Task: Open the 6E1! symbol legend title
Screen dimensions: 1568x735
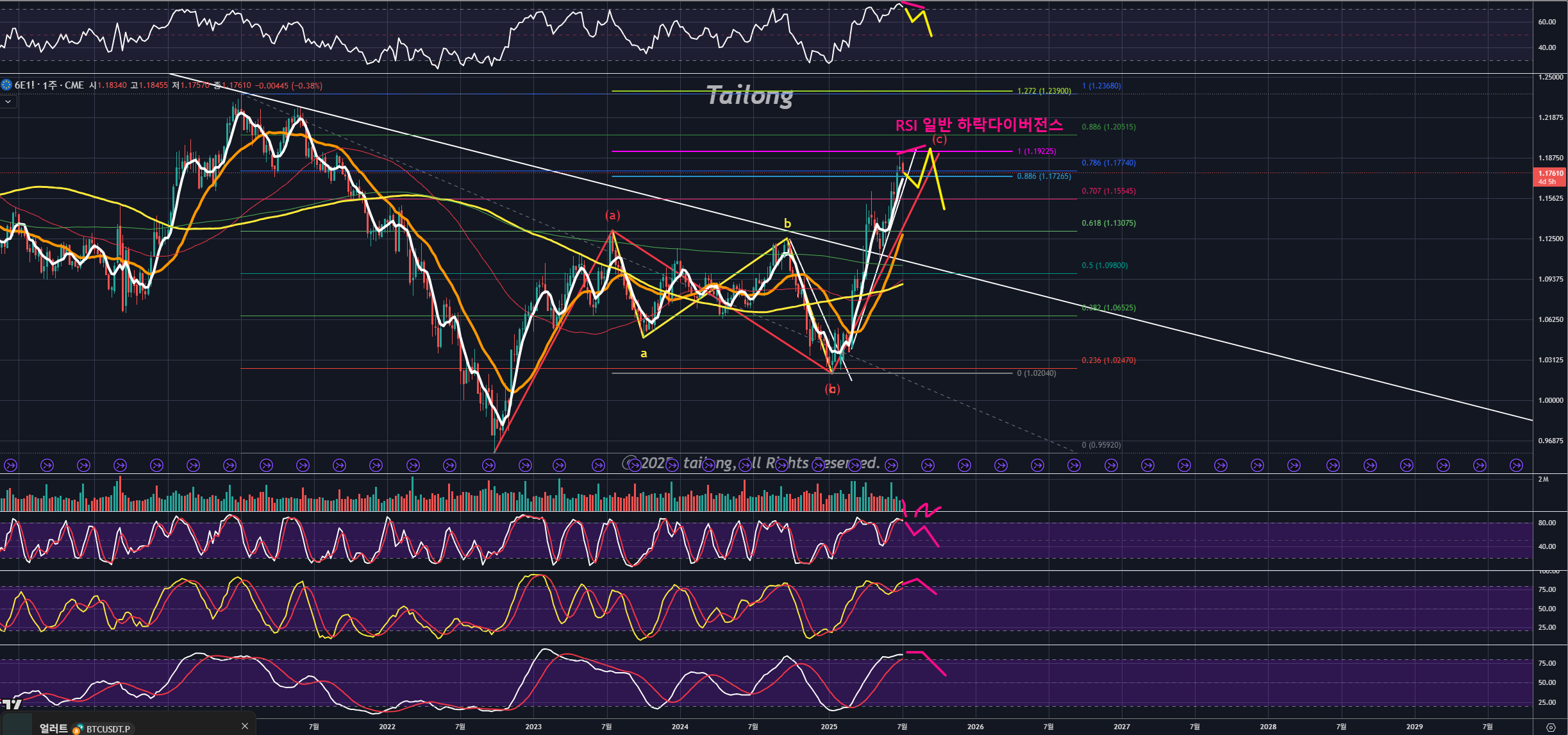Action: pos(26,85)
